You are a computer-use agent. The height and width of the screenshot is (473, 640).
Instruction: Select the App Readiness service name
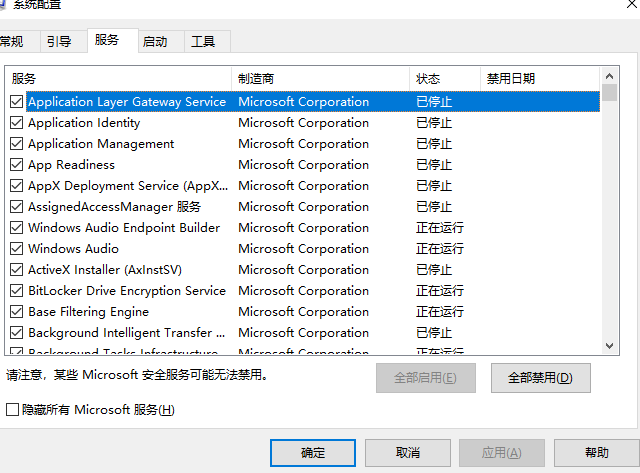tap(71, 164)
